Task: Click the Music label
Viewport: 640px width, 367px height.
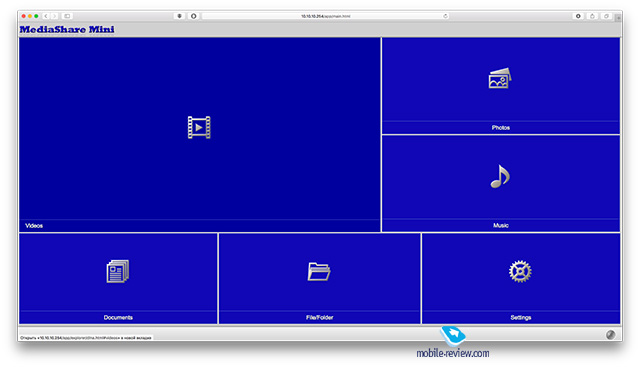Action: [x=500, y=225]
